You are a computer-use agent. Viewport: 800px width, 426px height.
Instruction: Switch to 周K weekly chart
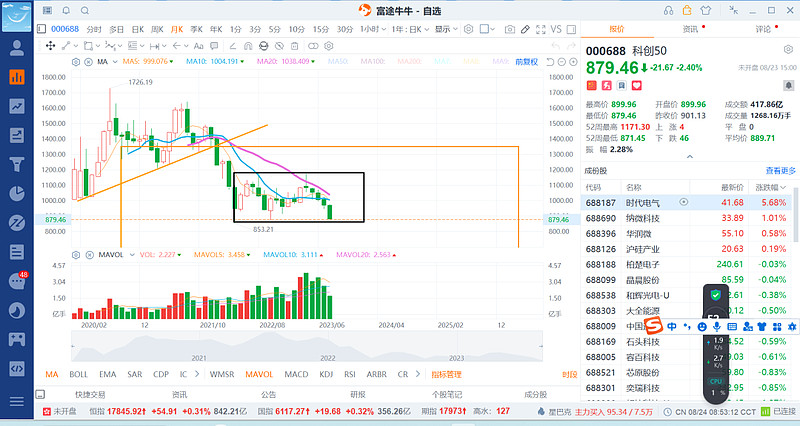click(x=157, y=30)
